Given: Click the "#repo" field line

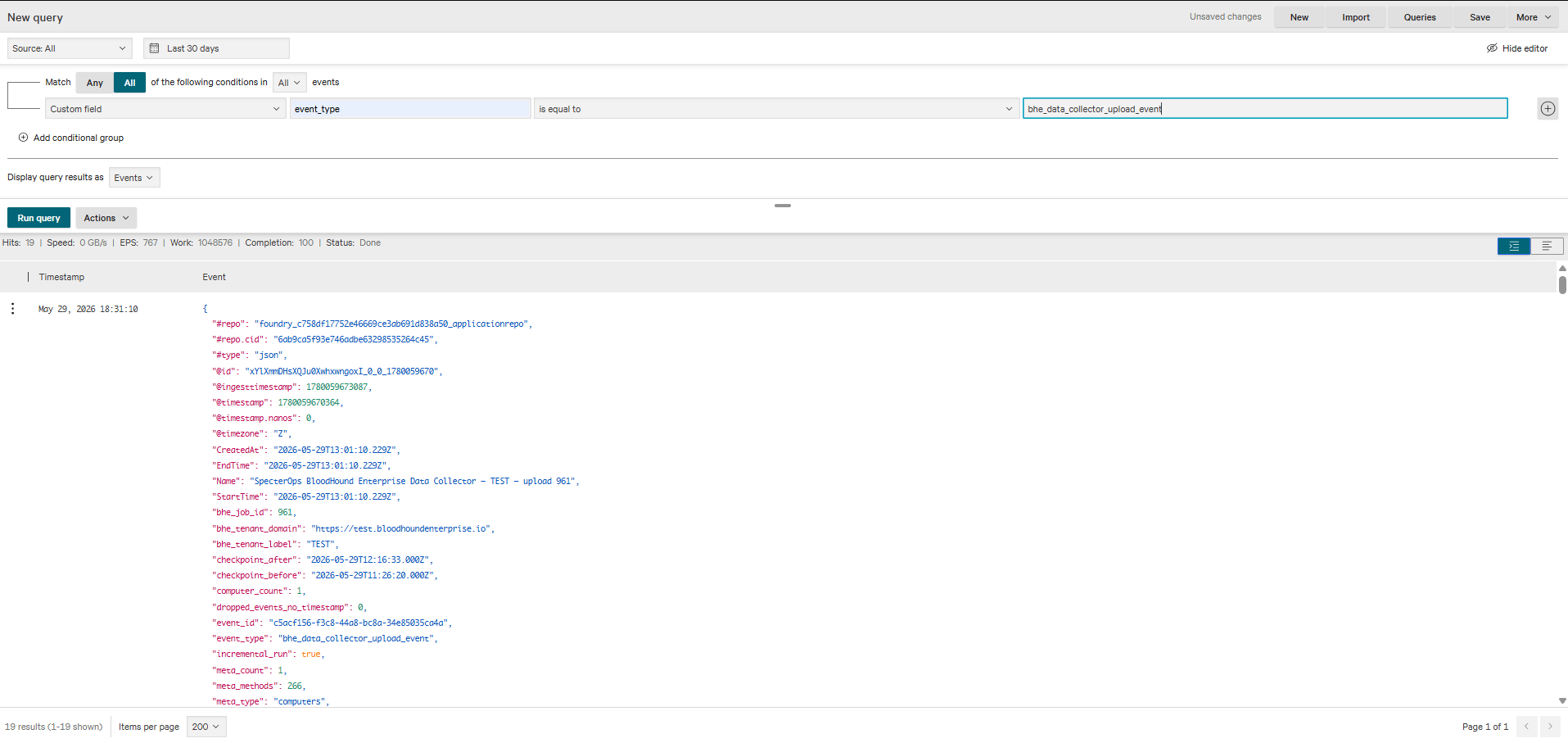Looking at the screenshot, I should point(372,324).
